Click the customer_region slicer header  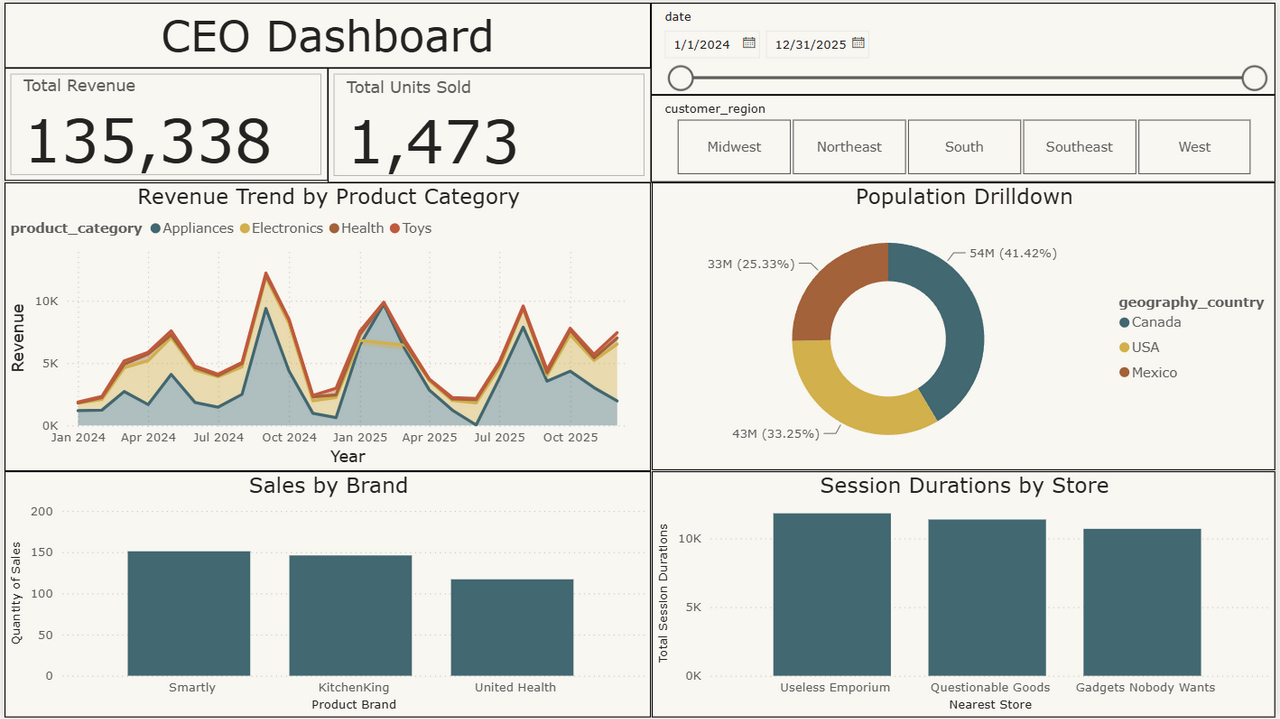pyautogui.click(x=715, y=108)
